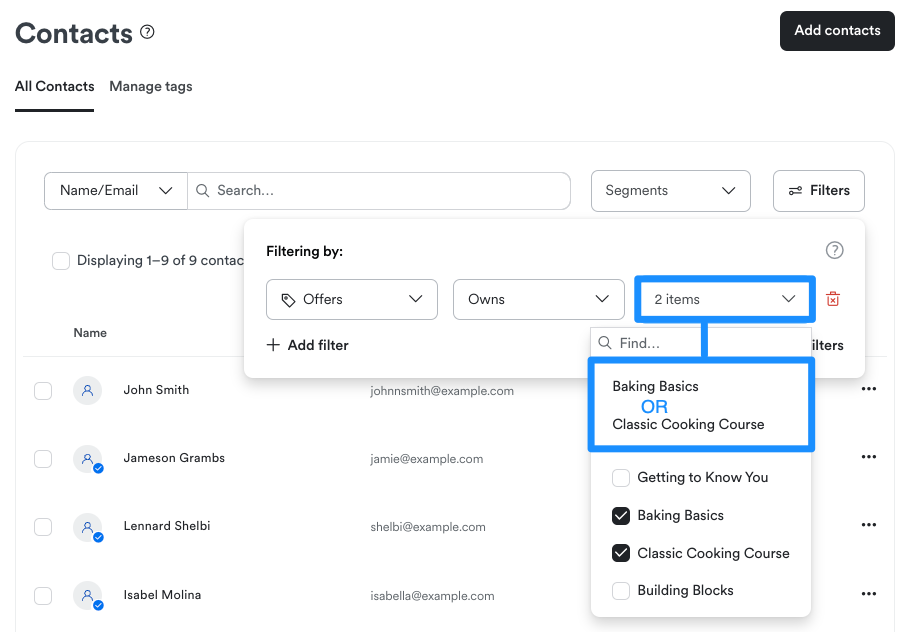This screenshot has width=911, height=632.
Task: Check the Building Blocks offer
Action: [x=621, y=591]
